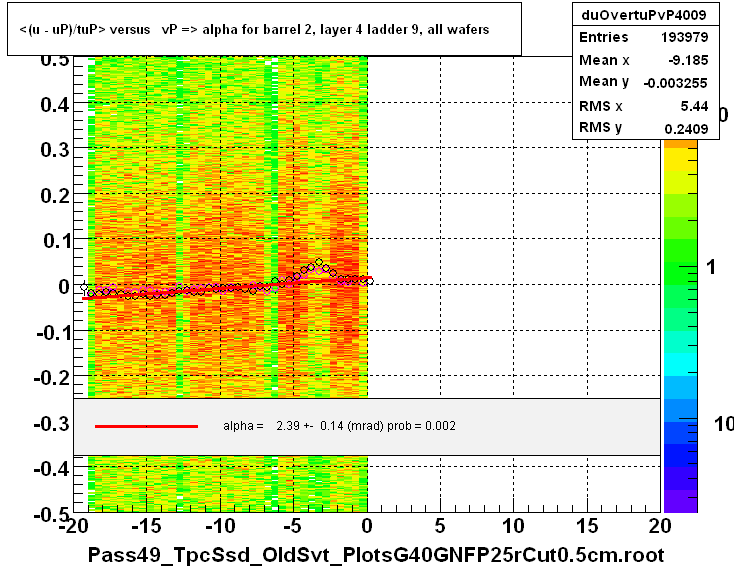Click the RMS y 0.2409 row
Viewport: 734px width, 569px height.
tap(645, 128)
